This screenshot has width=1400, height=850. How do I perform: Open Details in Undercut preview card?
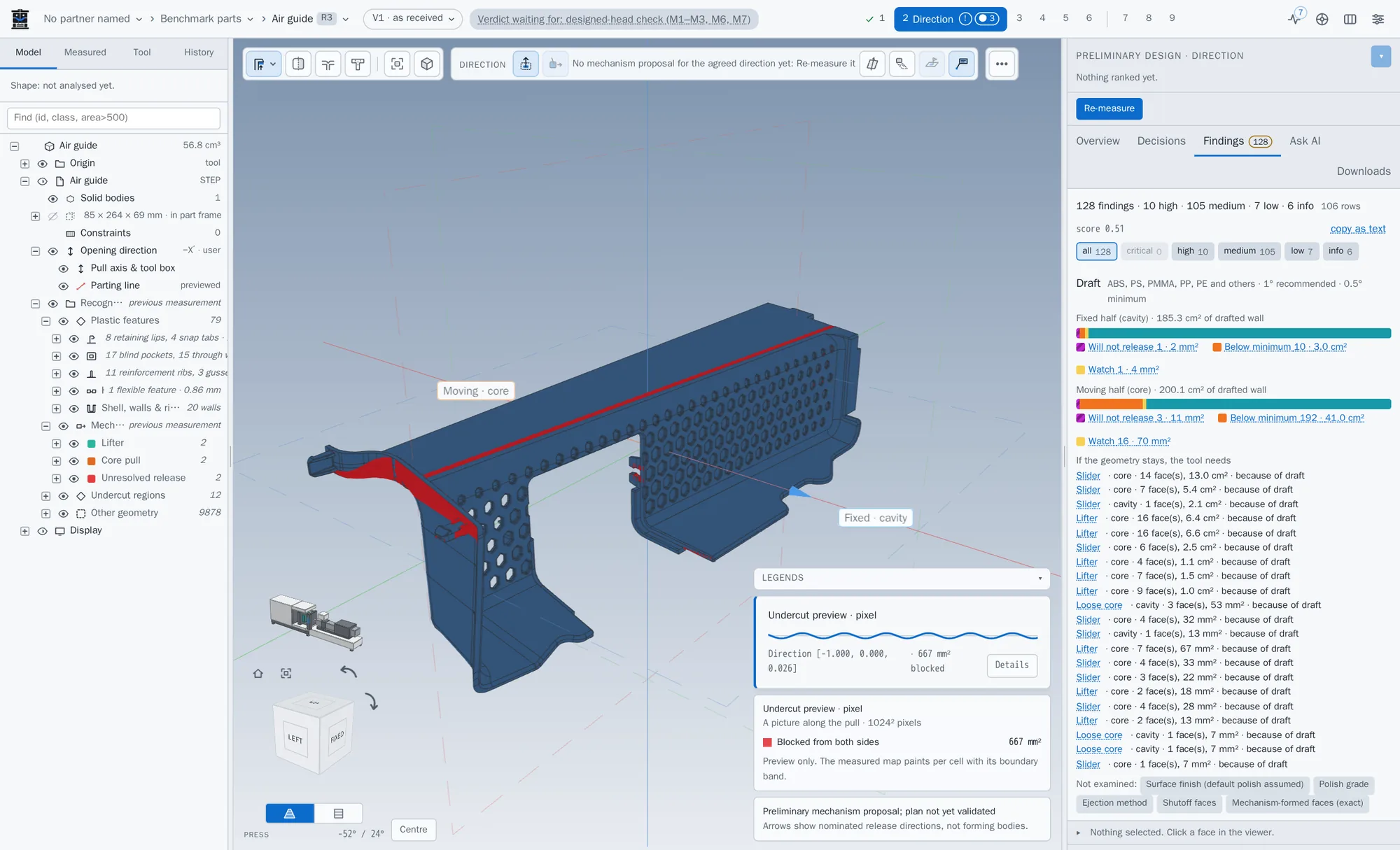tap(1011, 665)
